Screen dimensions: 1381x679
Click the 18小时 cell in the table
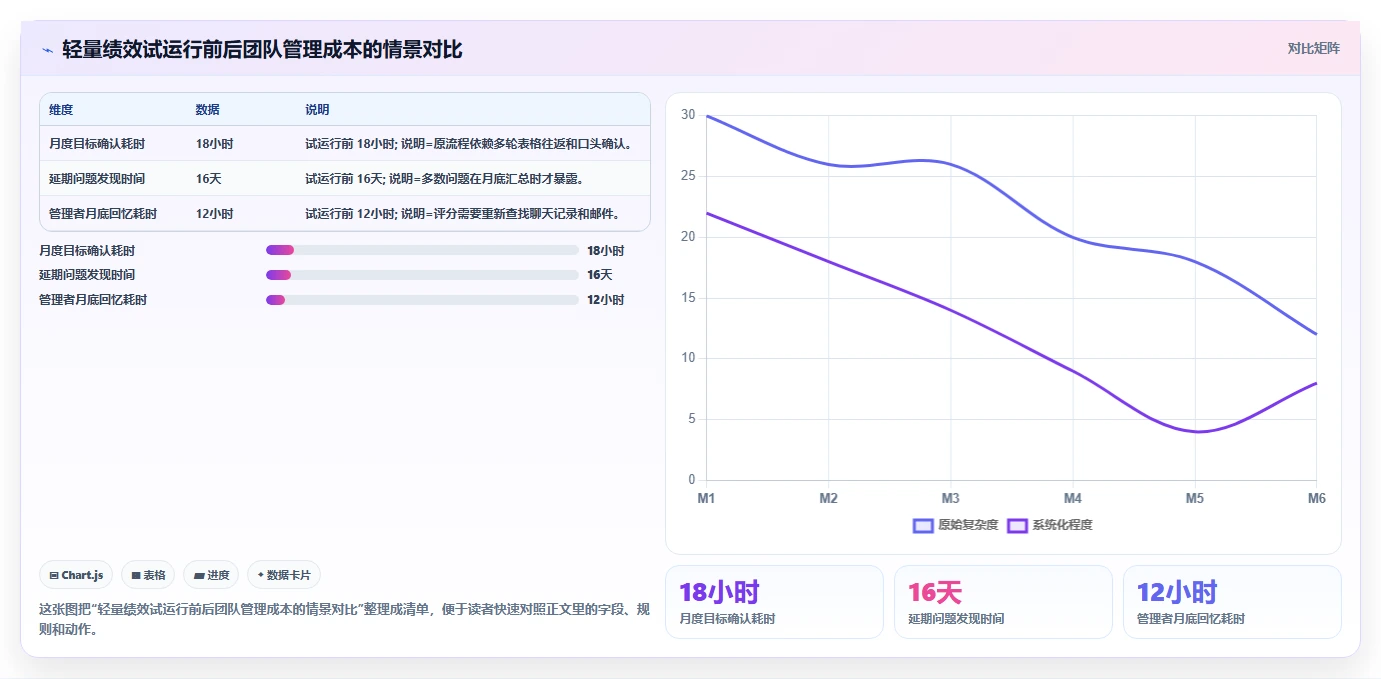click(x=214, y=144)
